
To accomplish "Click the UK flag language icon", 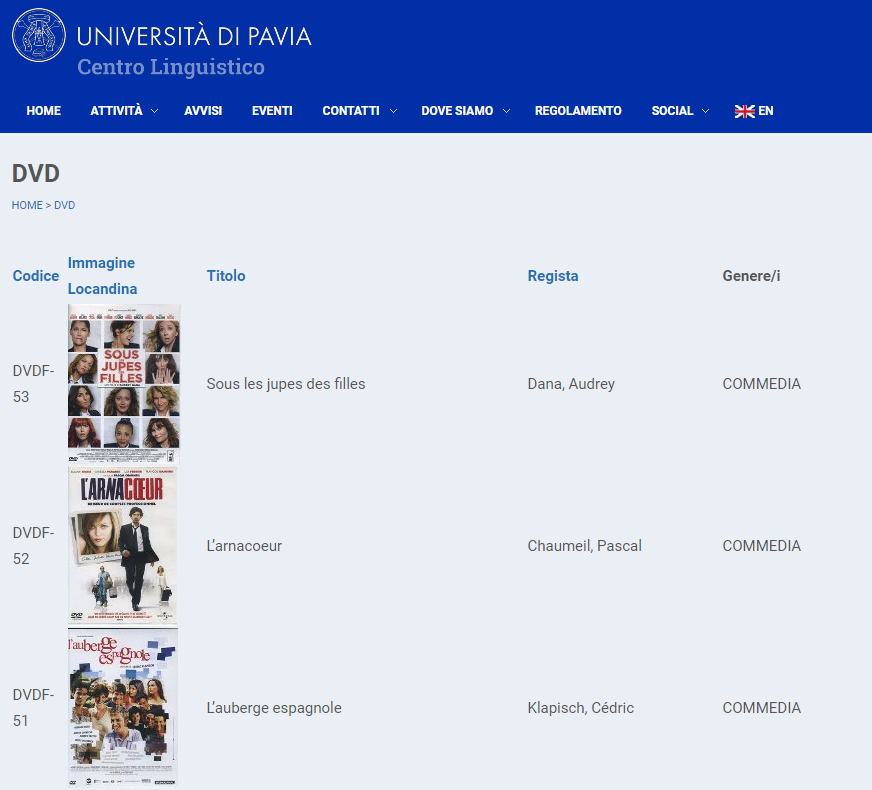I will click(744, 111).
